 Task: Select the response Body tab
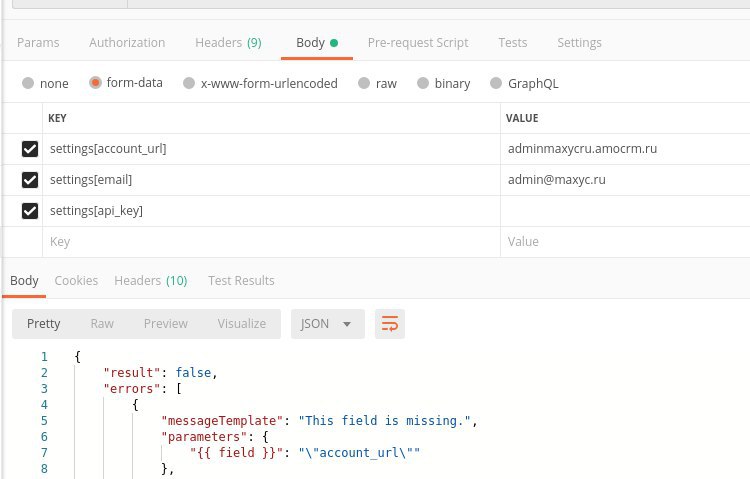(24, 280)
